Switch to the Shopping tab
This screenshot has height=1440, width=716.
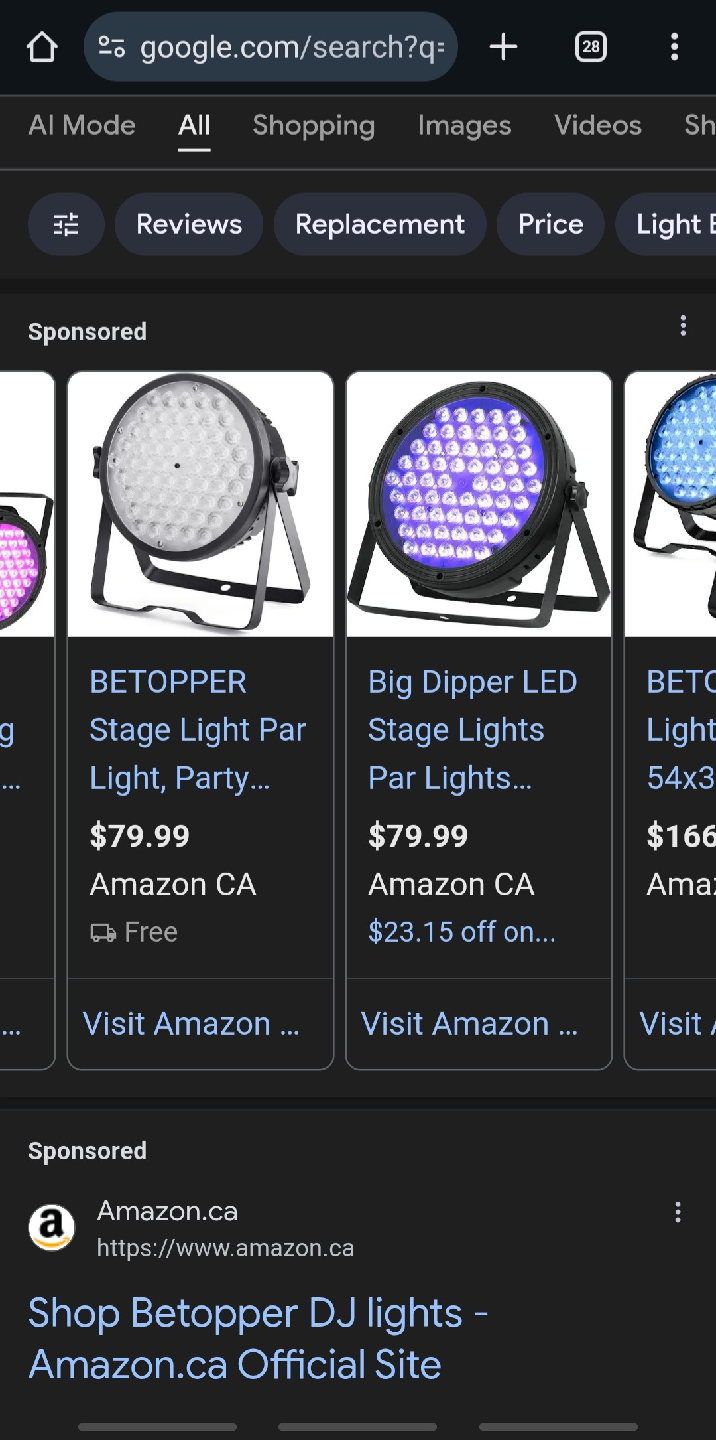click(313, 126)
